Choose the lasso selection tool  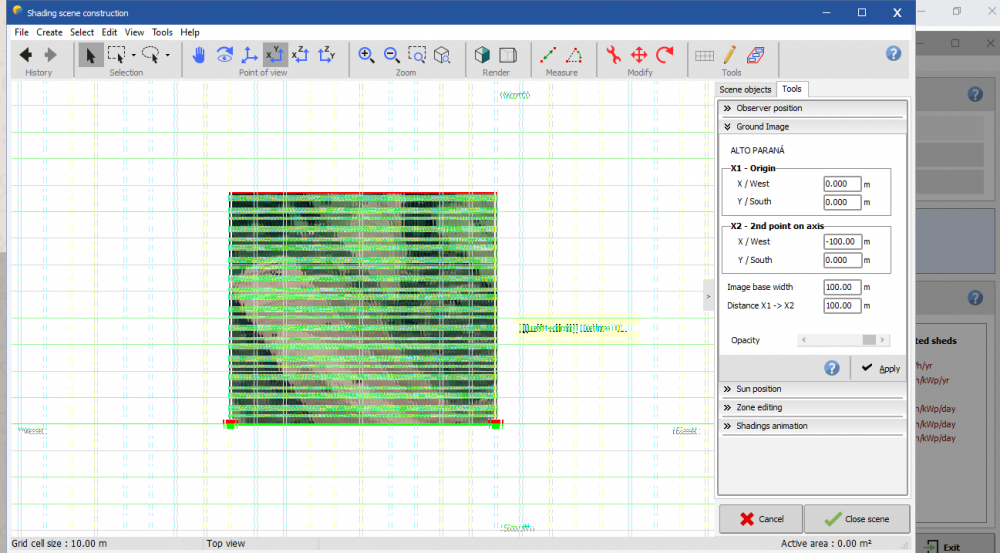(x=151, y=55)
